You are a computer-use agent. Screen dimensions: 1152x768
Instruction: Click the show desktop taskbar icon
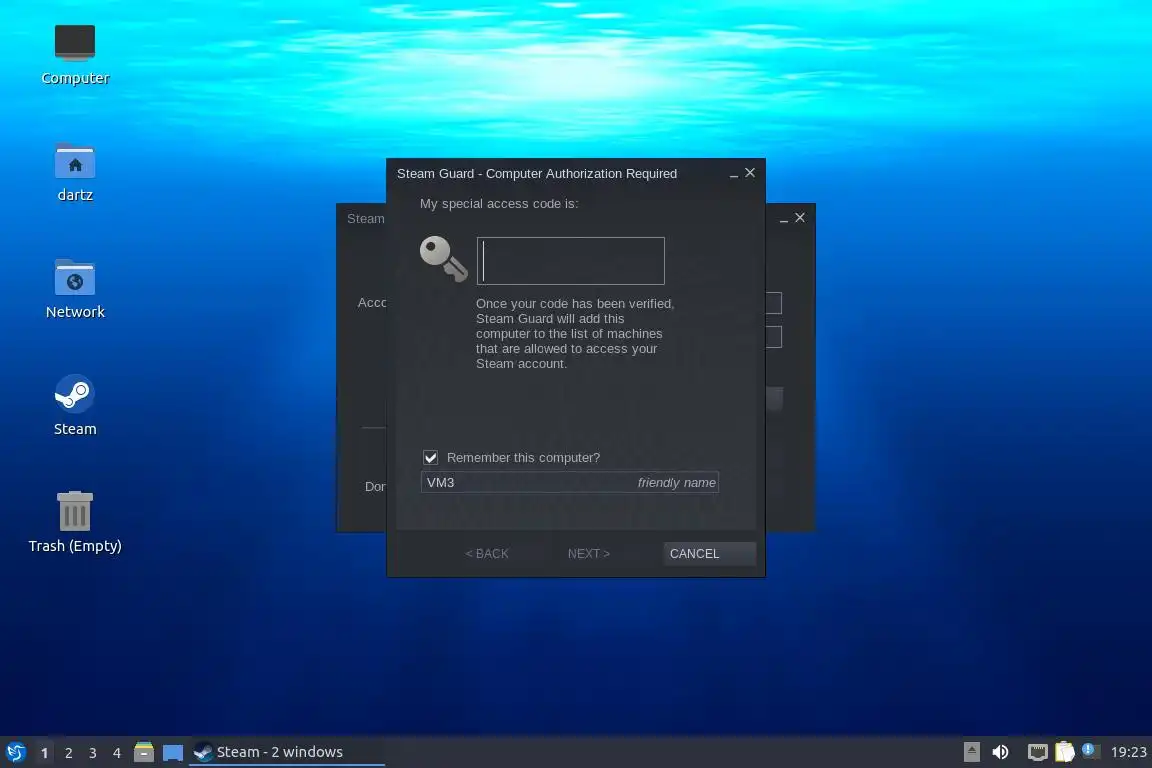[173, 753]
